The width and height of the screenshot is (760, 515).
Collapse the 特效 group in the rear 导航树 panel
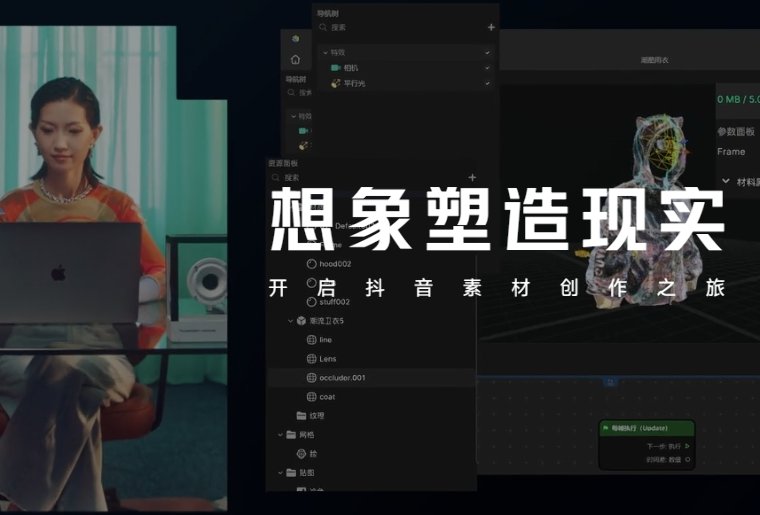(293, 116)
